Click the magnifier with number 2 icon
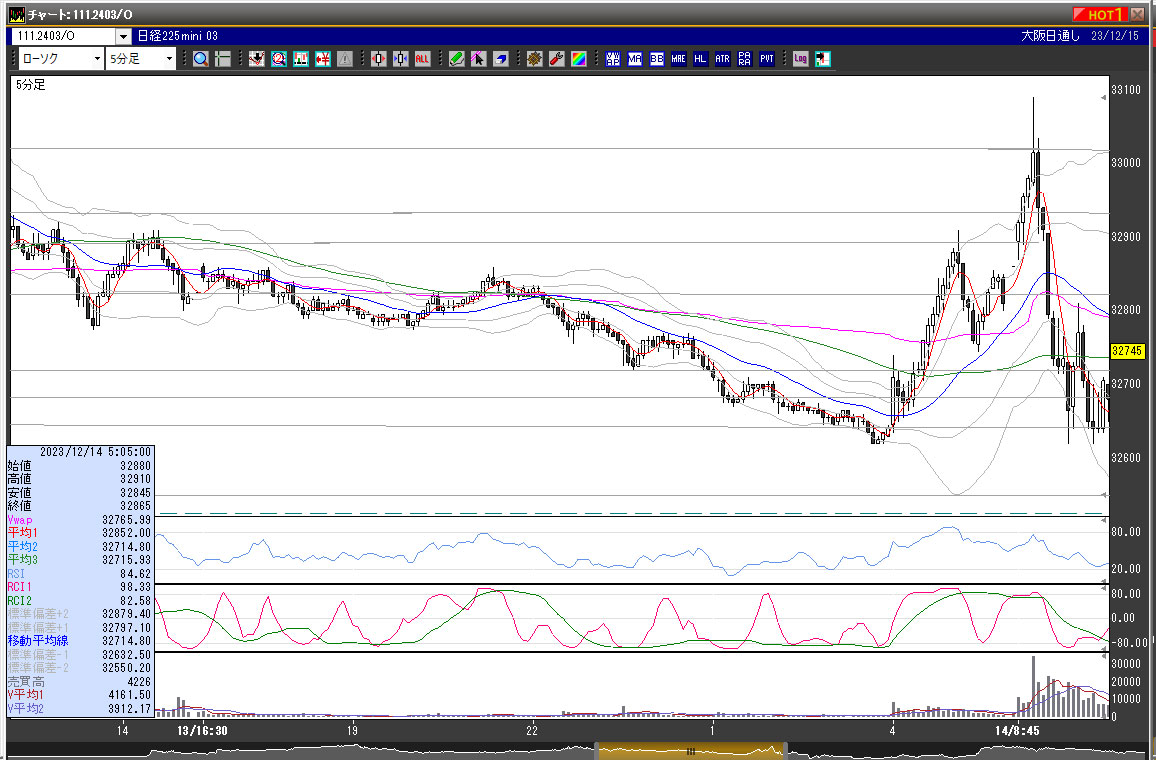 [x=279, y=59]
